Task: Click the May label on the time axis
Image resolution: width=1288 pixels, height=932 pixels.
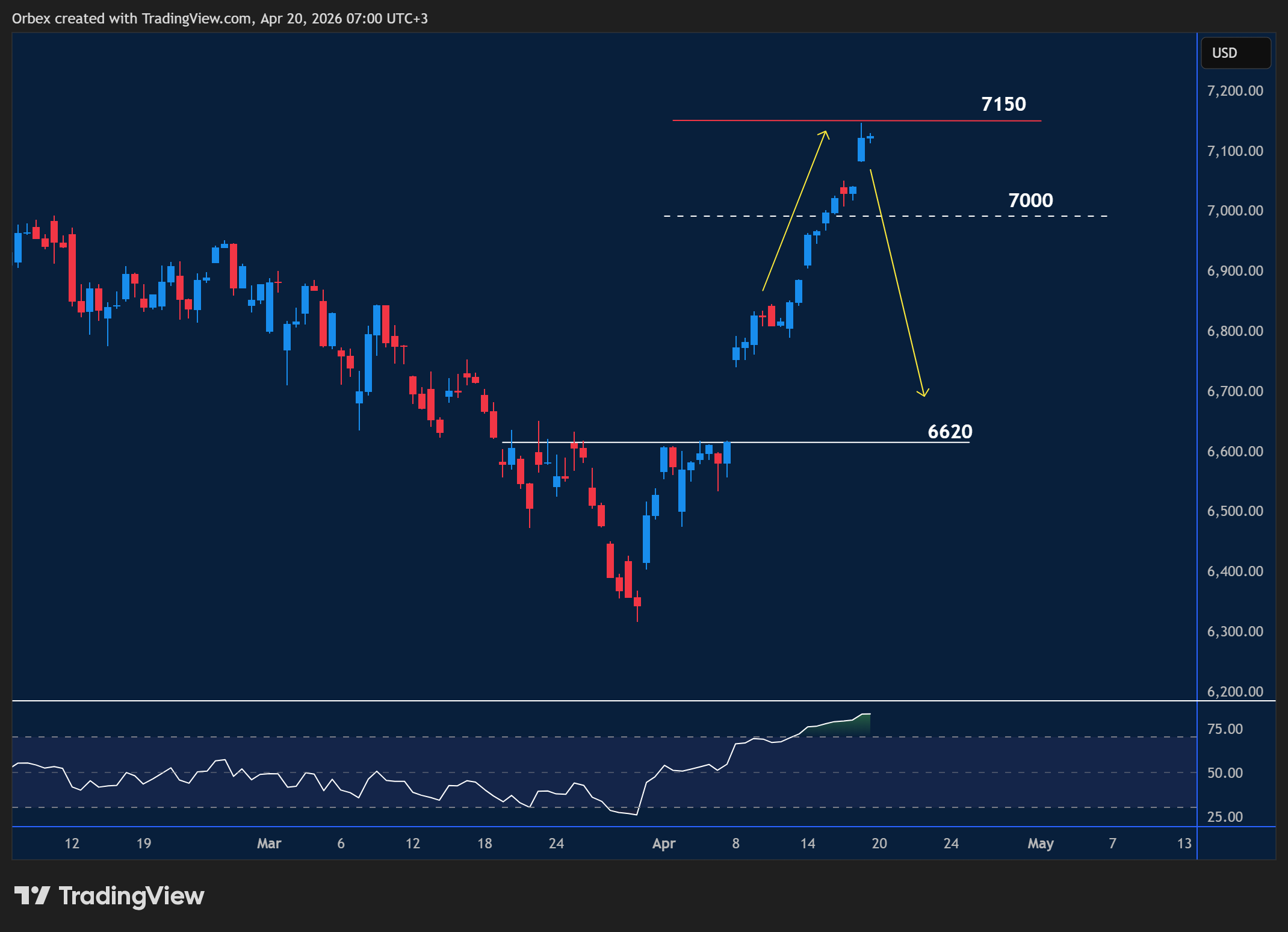Action: [1041, 843]
